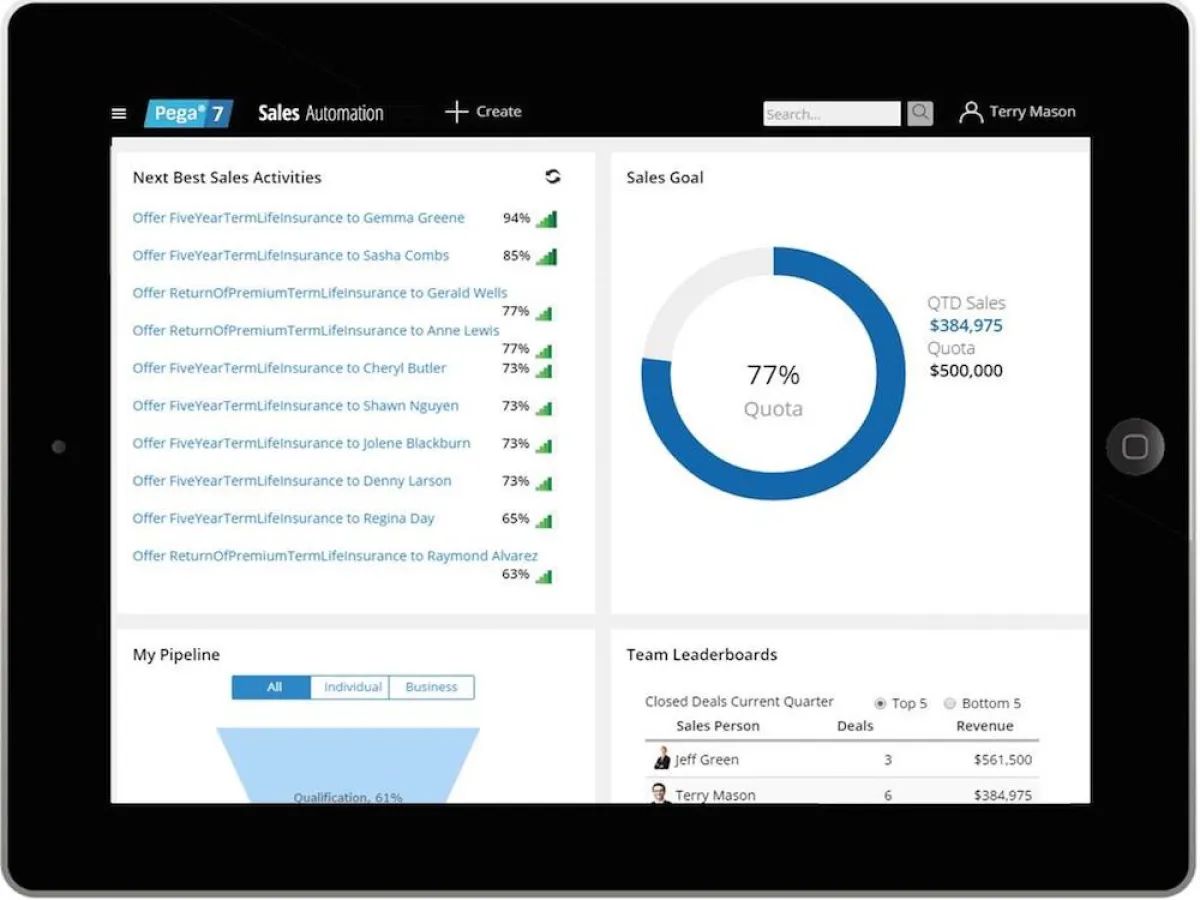Image resolution: width=1200 pixels, height=900 pixels.
Task: Open the navigation hamburger menu
Action: coord(119,113)
